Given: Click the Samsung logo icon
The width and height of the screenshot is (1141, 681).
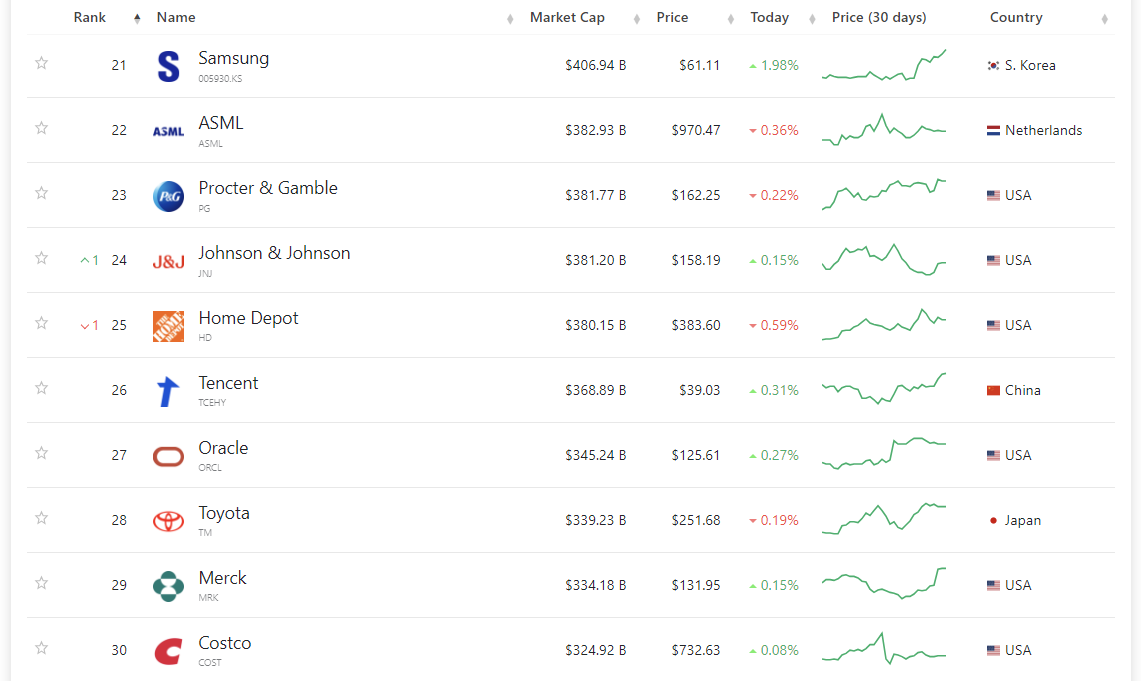Looking at the screenshot, I should click(x=168, y=66).
